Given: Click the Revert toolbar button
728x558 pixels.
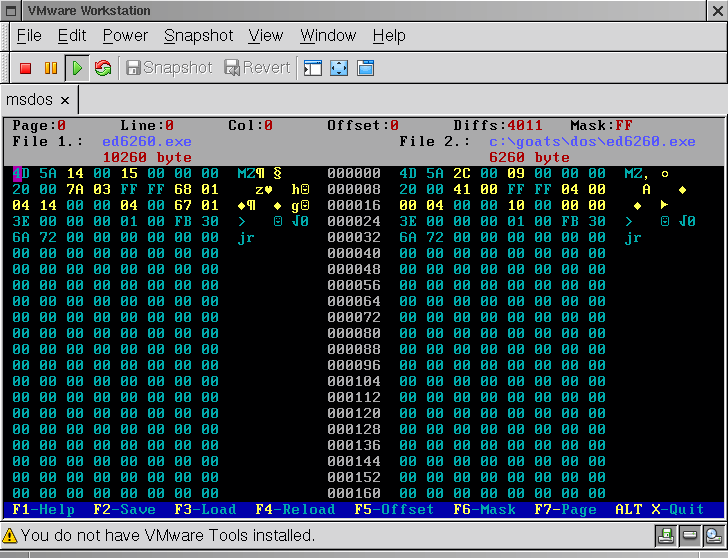Looking at the screenshot, I should point(258,68).
